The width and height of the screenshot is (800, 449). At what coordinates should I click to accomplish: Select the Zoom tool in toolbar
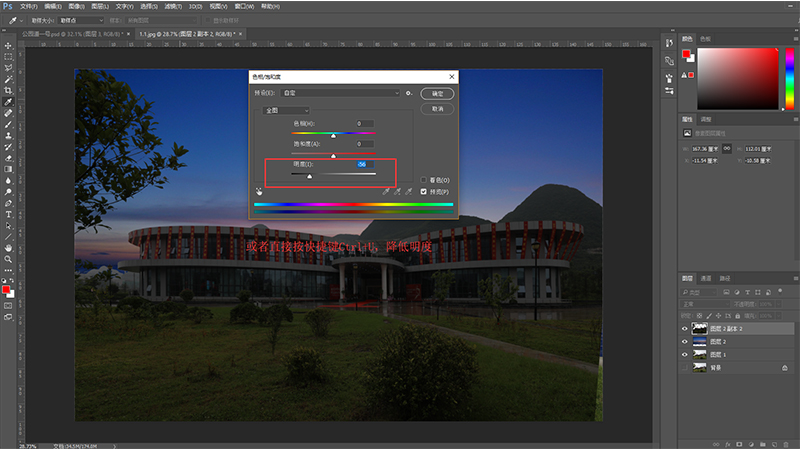point(9,258)
